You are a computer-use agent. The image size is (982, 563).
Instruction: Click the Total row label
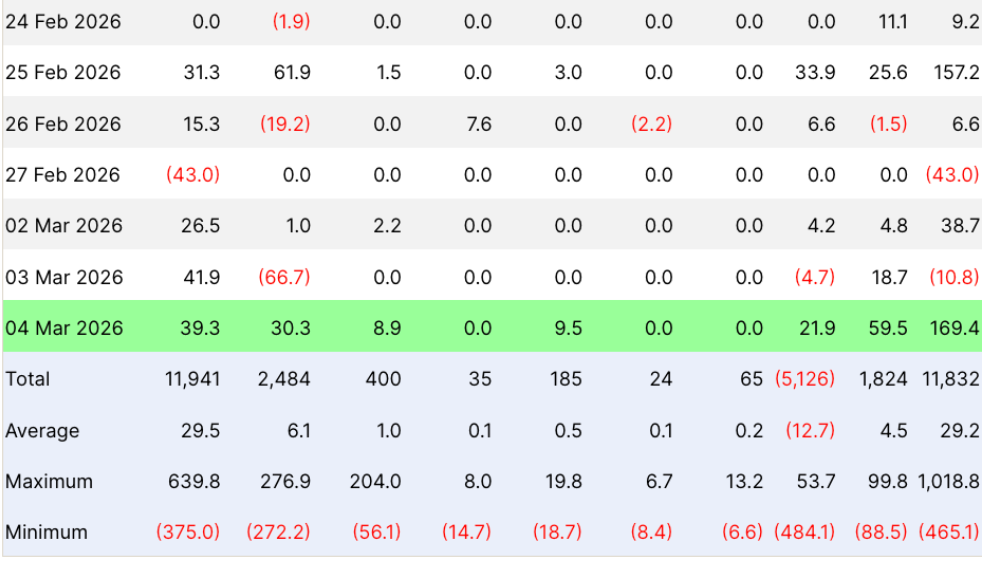tap(28, 379)
